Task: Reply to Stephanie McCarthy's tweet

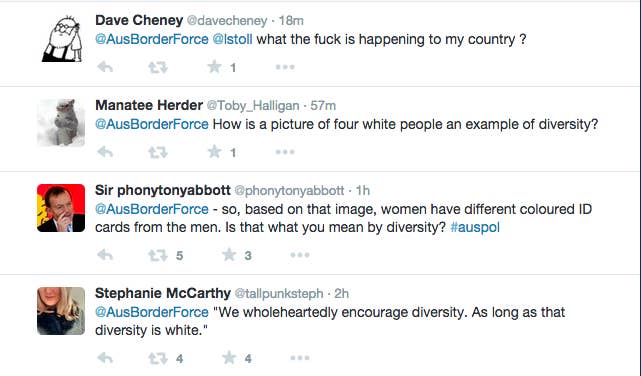Action: pos(105,358)
